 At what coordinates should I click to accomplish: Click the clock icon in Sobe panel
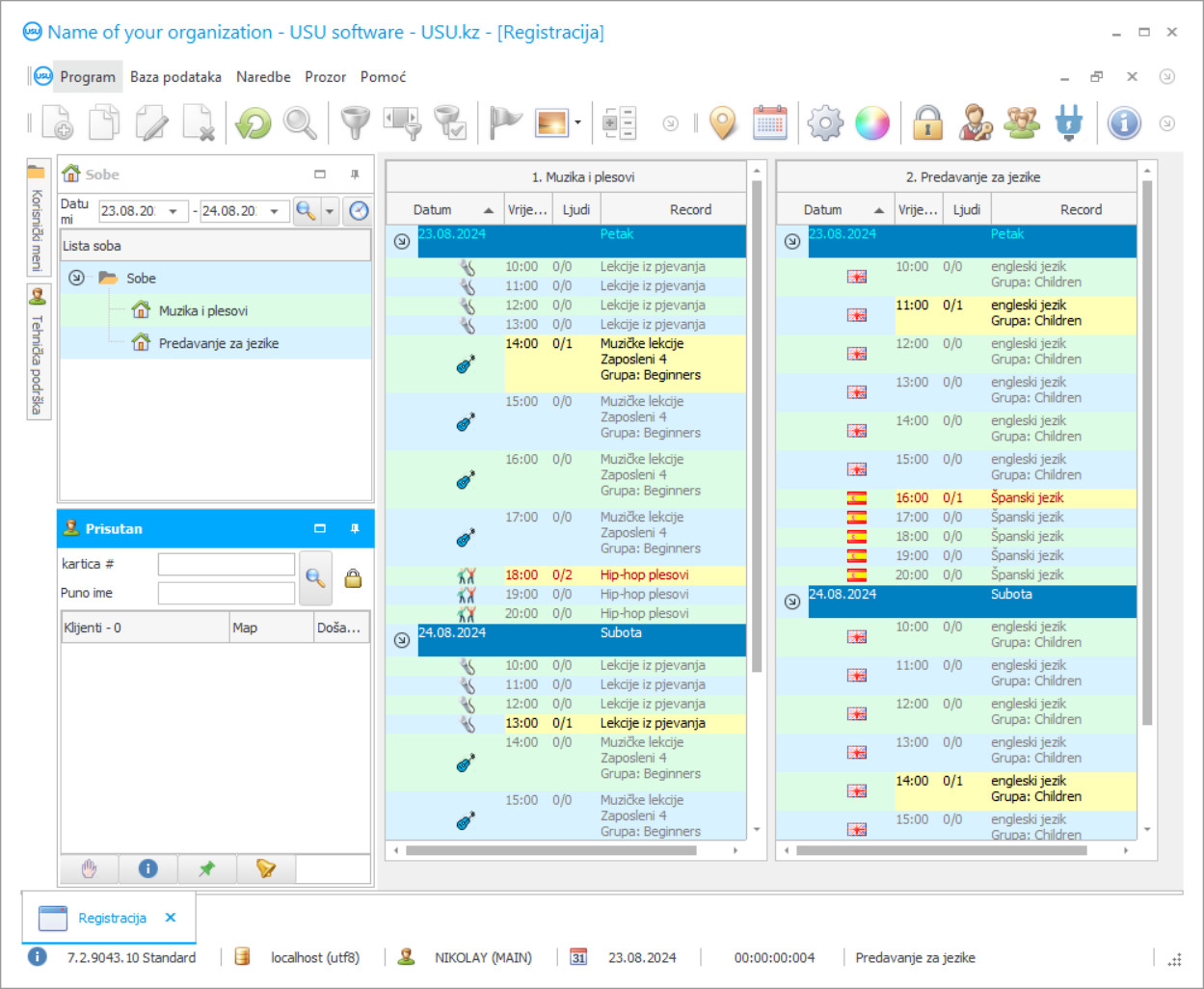pyautogui.click(x=359, y=211)
